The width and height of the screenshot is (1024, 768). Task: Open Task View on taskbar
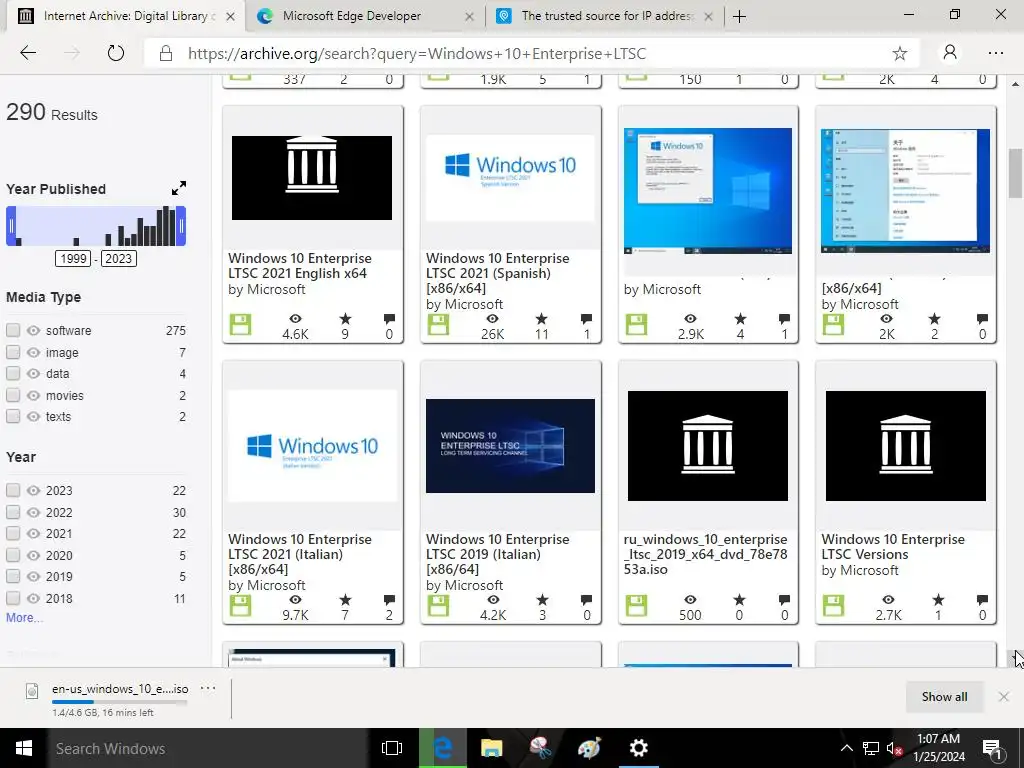pos(392,748)
